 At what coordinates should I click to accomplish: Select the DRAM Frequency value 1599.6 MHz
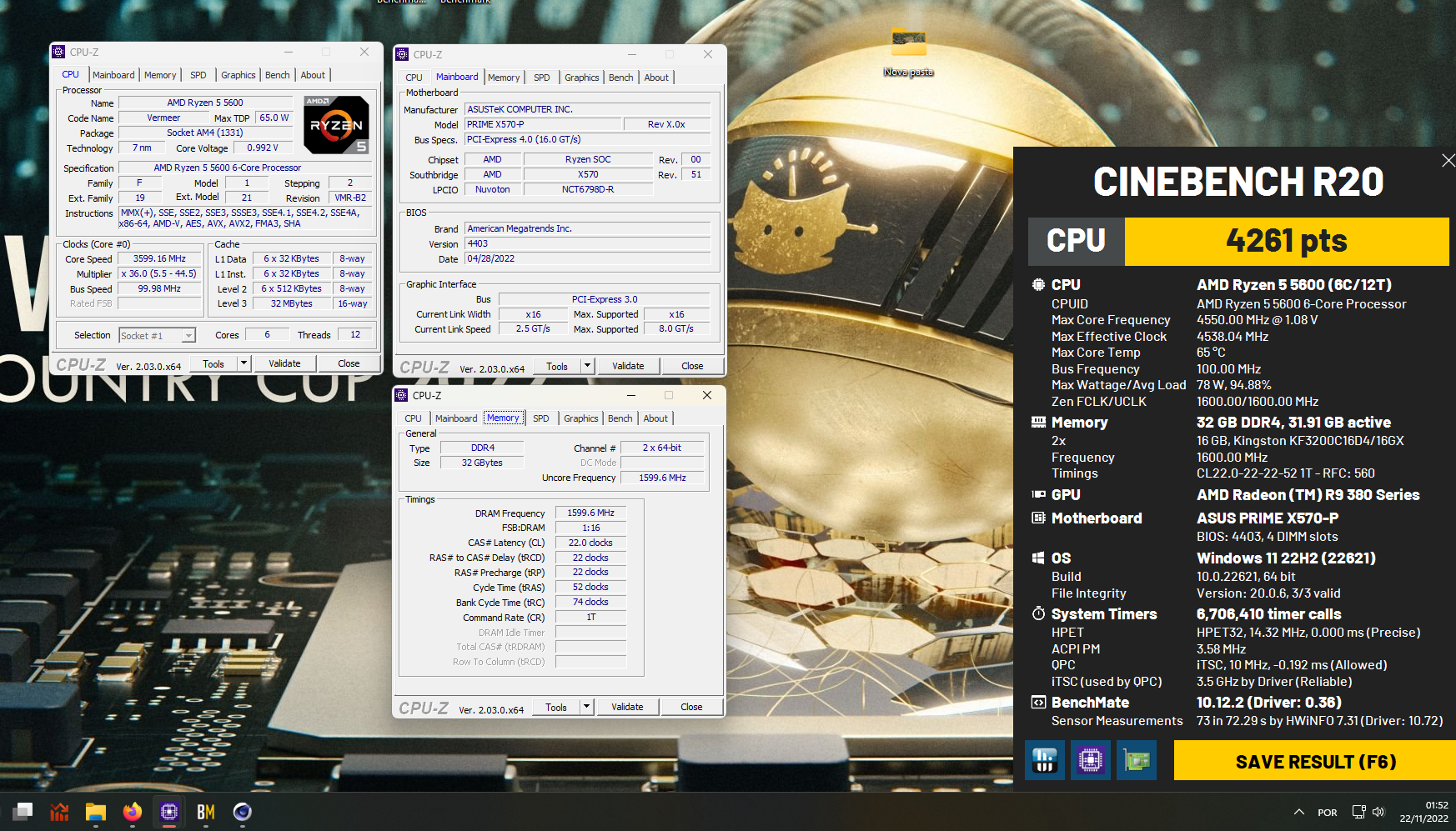590,513
